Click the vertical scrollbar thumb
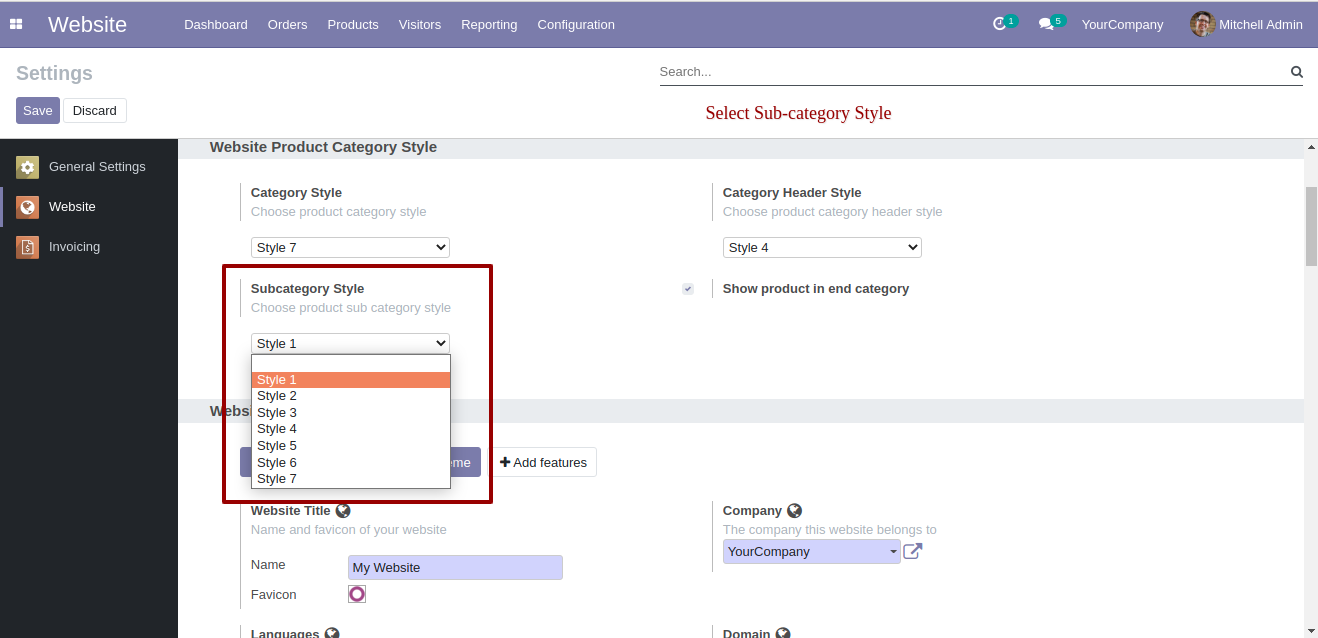This screenshot has height=638, width=1318. 1311,226
